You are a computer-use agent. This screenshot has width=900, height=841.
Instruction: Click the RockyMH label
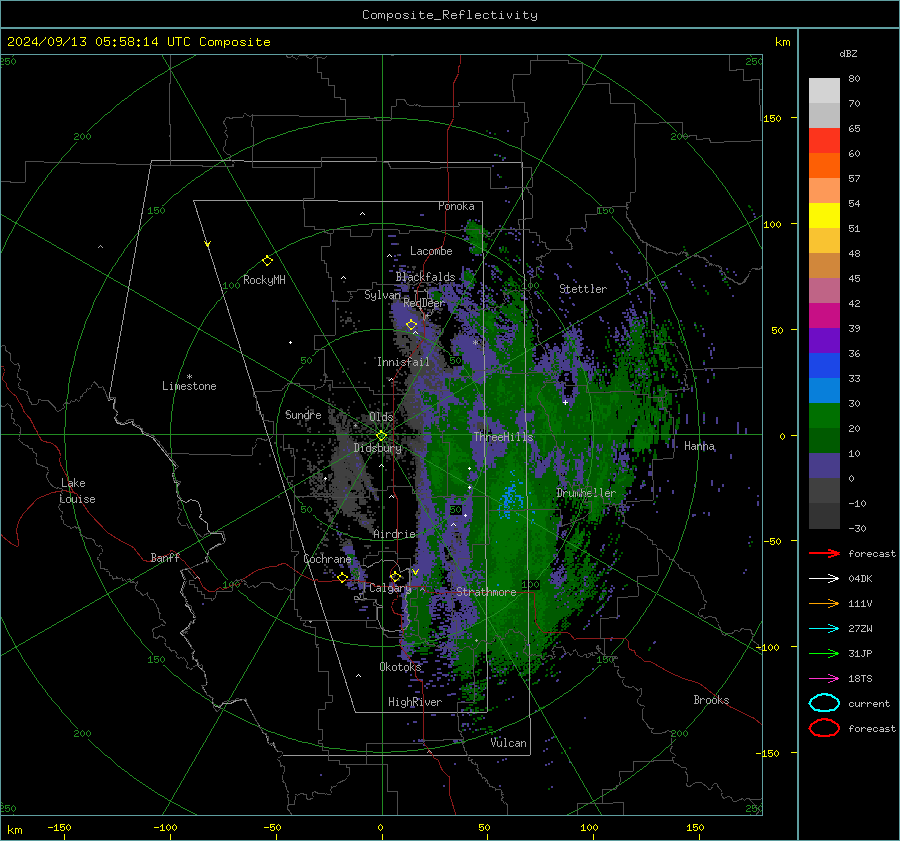[264, 280]
